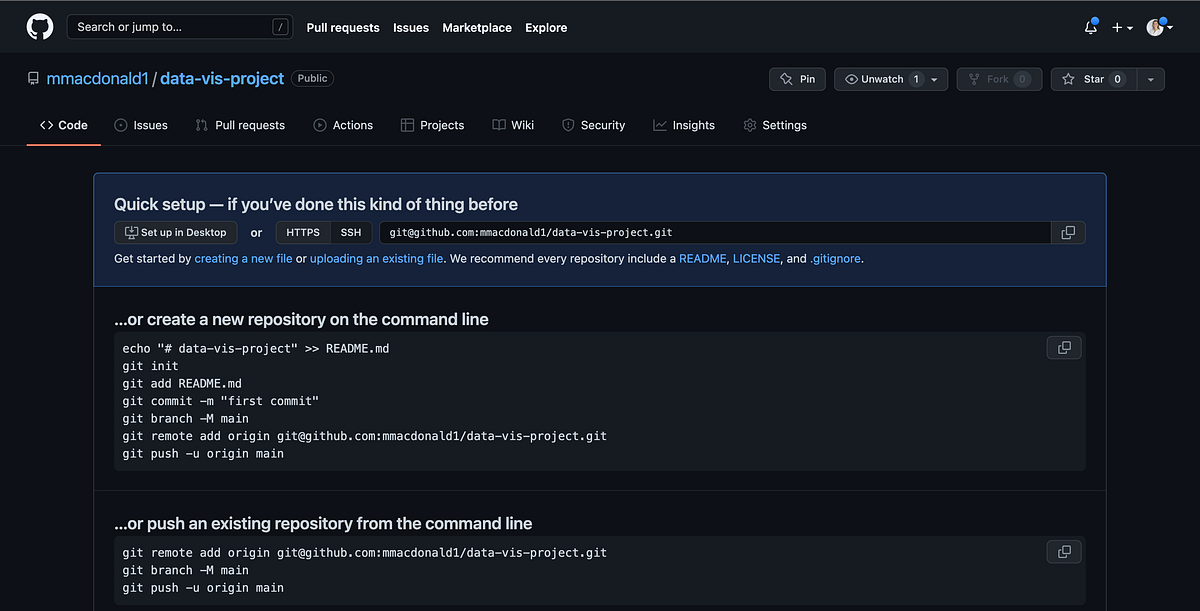The image size is (1200, 611).
Task: Open the user avatar menu
Action: 1158,28
